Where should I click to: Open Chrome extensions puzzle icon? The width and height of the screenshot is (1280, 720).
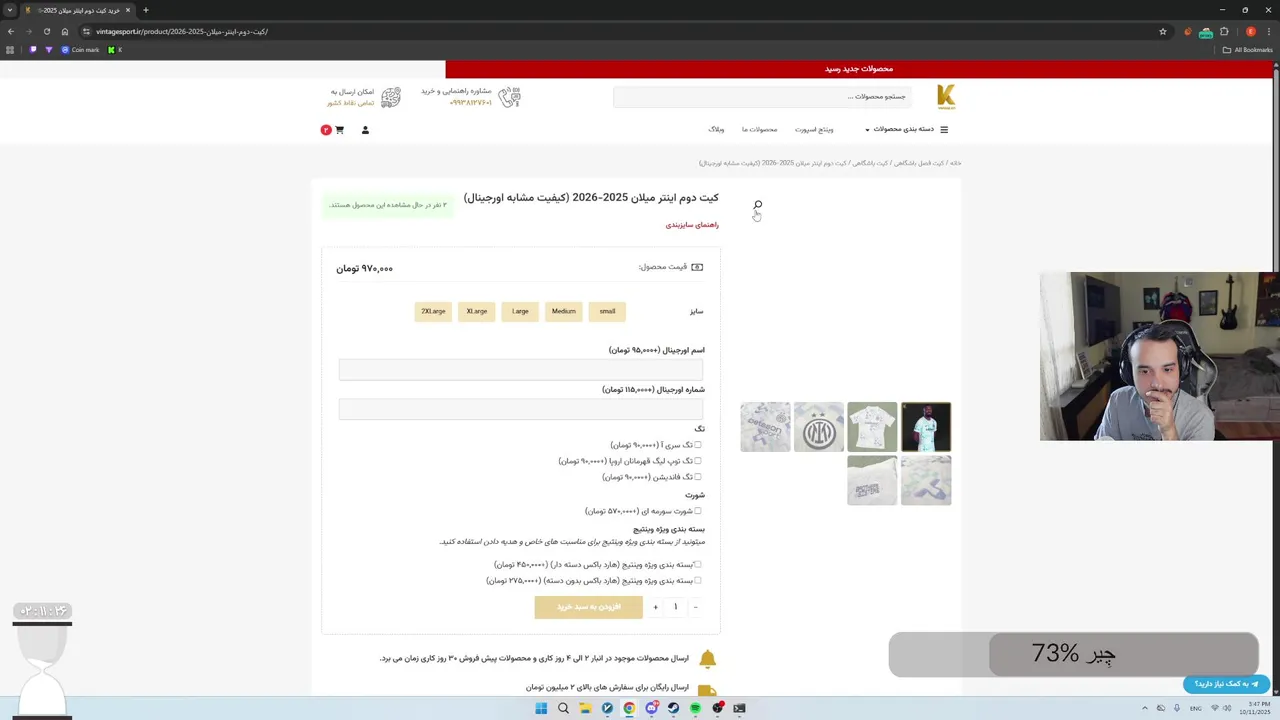(1224, 31)
